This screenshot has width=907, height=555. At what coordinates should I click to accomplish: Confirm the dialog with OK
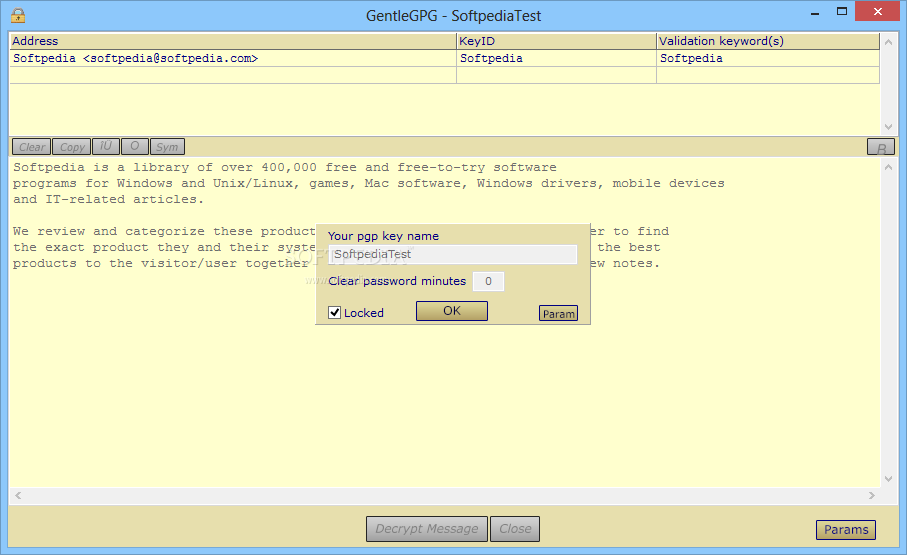[452, 311]
